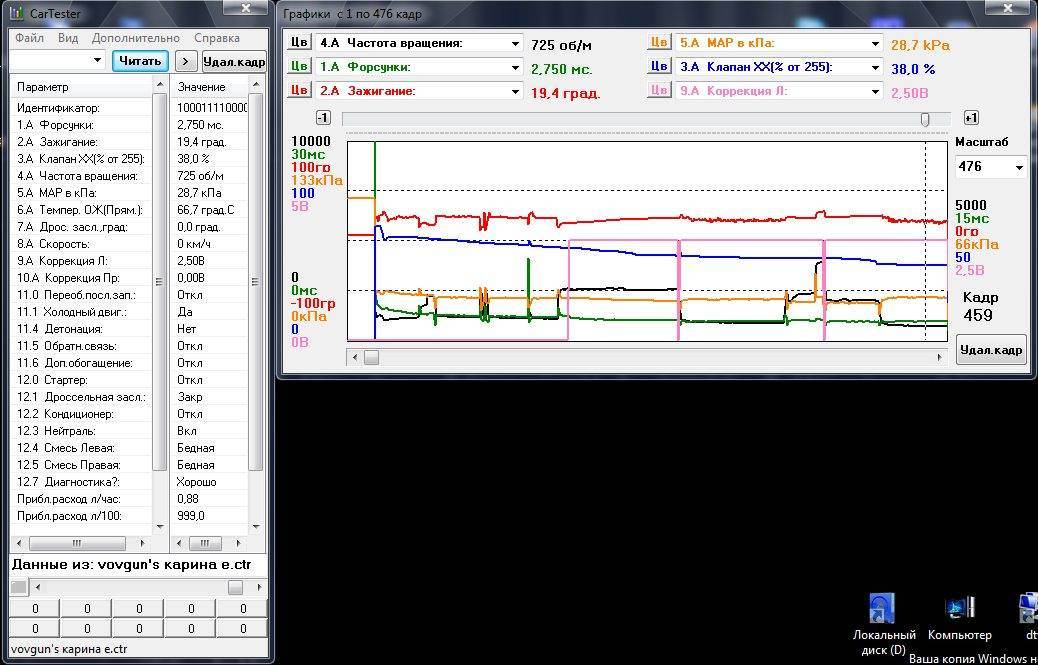Open the Масштаб scale dropdown showing 476
Viewport: 1038px width, 665px height.
1018,167
